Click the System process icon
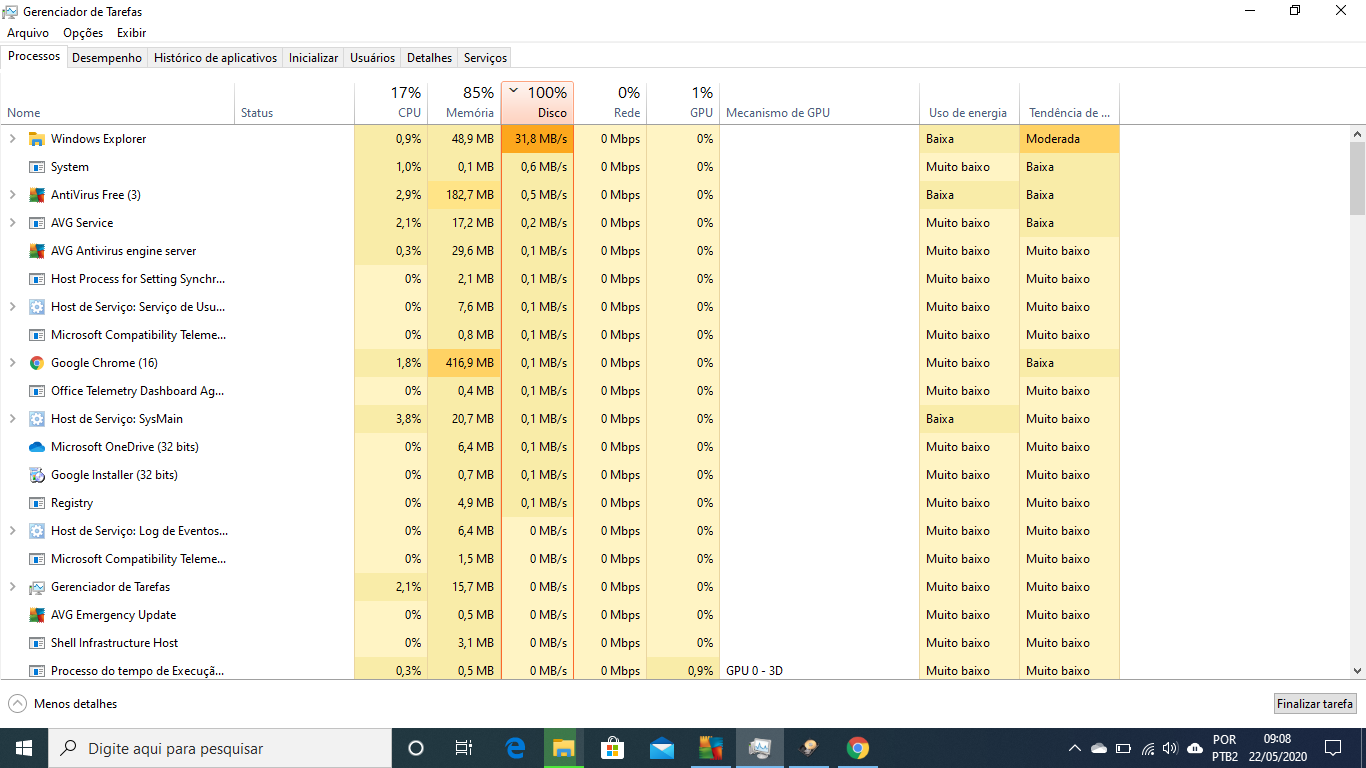 pyautogui.click(x=37, y=167)
